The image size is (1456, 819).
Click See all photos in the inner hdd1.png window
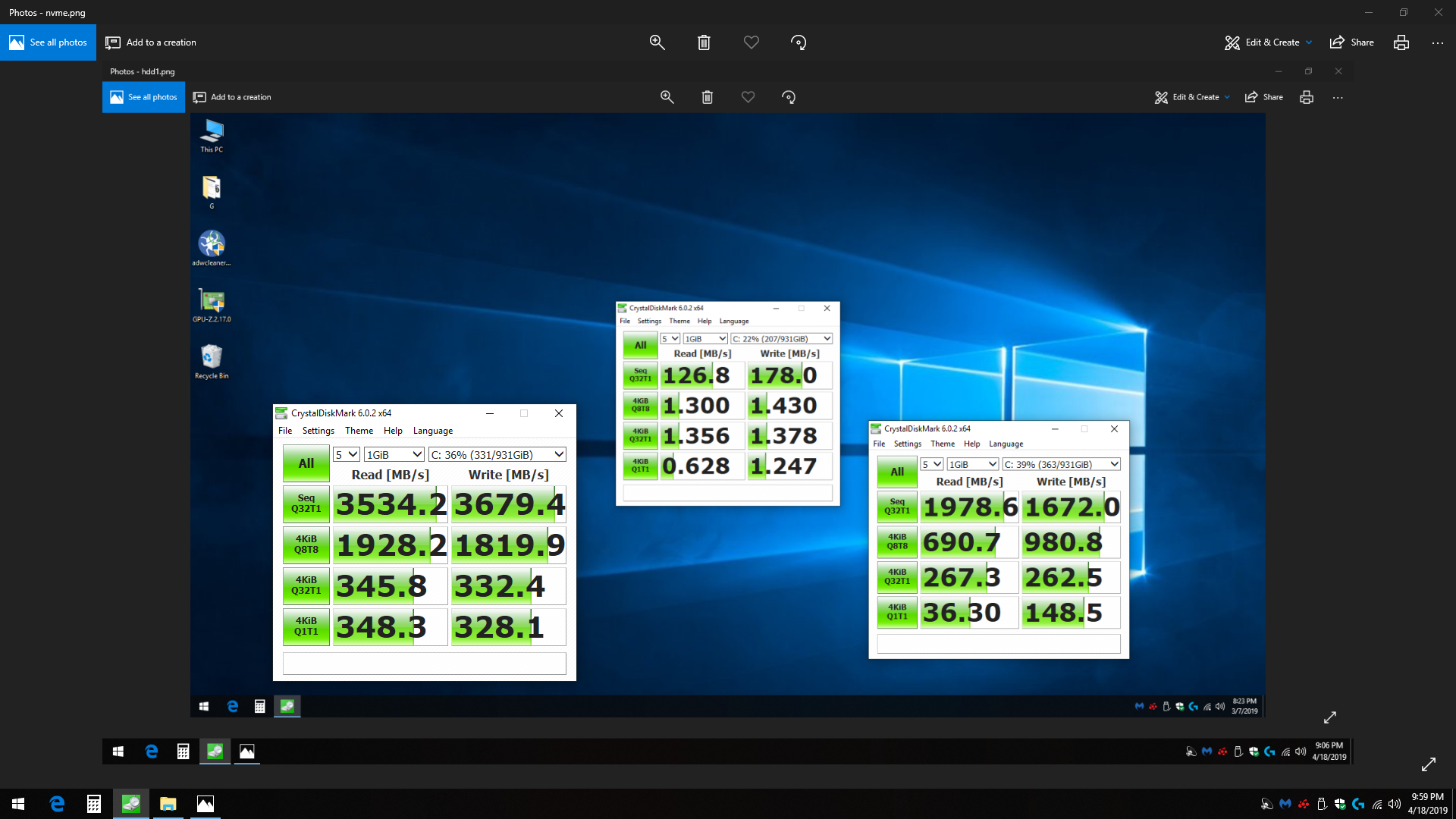click(143, 97)
